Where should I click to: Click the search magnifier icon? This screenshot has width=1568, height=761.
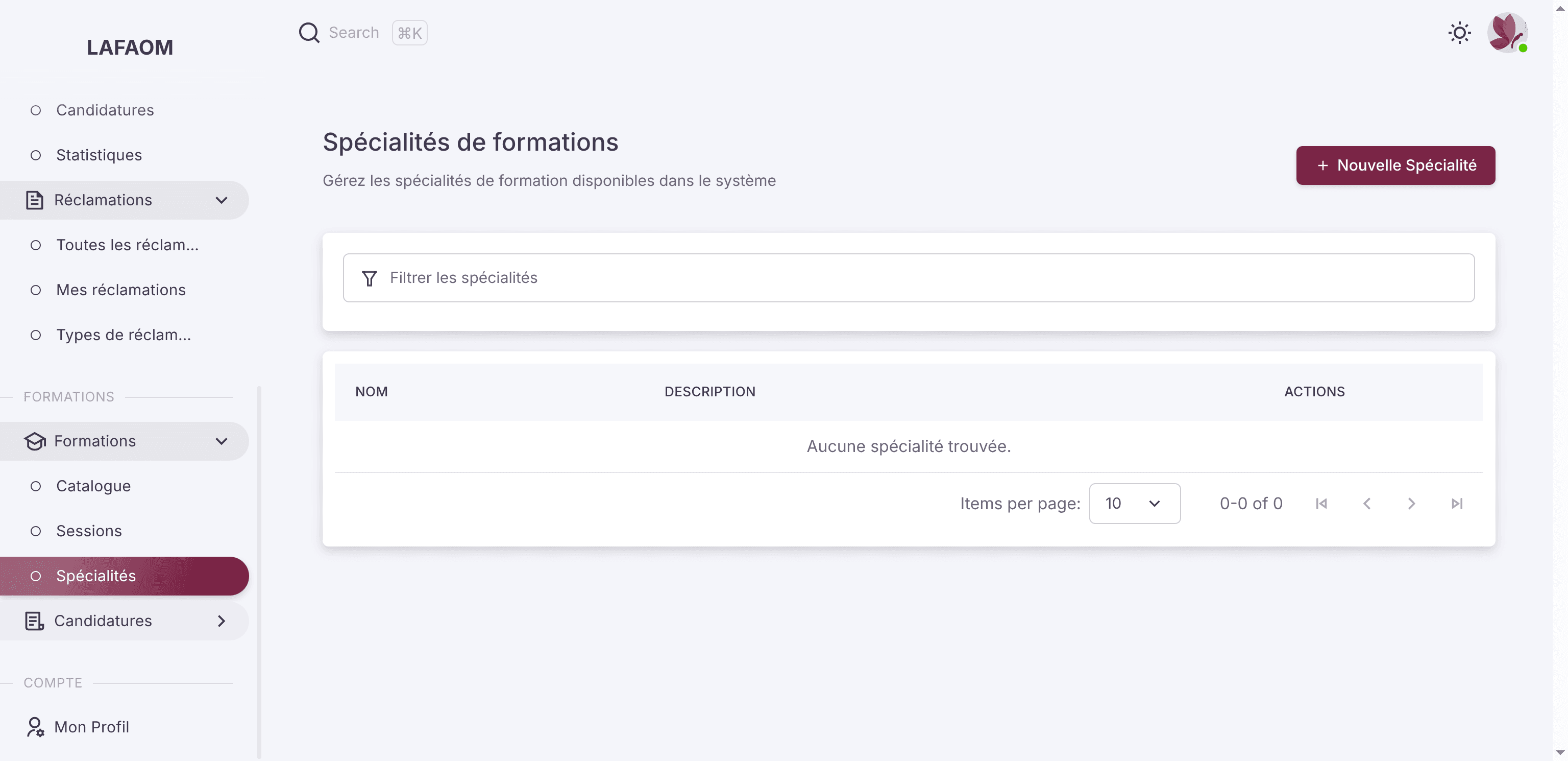[309, 32]
